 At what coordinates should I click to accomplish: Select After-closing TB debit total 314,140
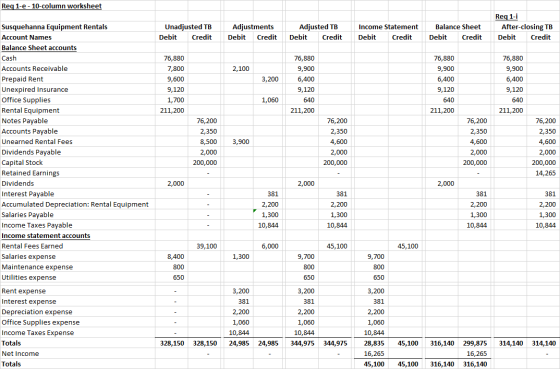point(511,343)
